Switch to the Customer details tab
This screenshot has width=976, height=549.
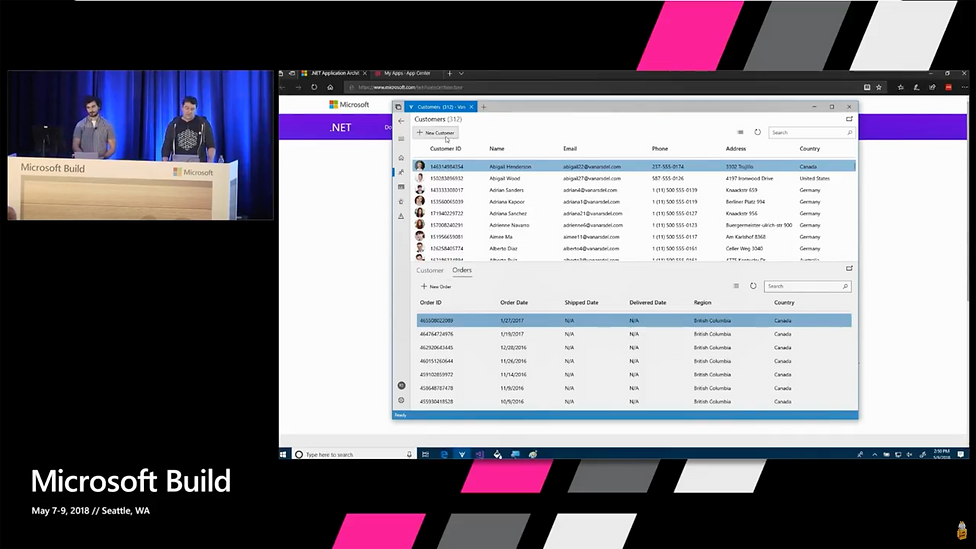429,270
